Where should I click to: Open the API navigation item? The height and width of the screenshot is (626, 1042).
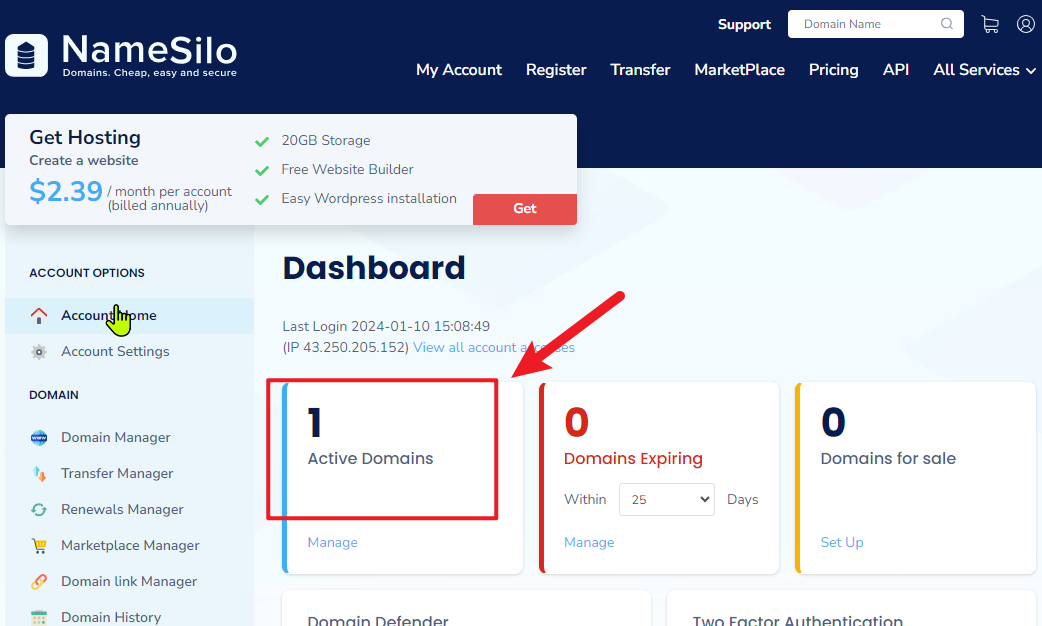click(896, 70)
